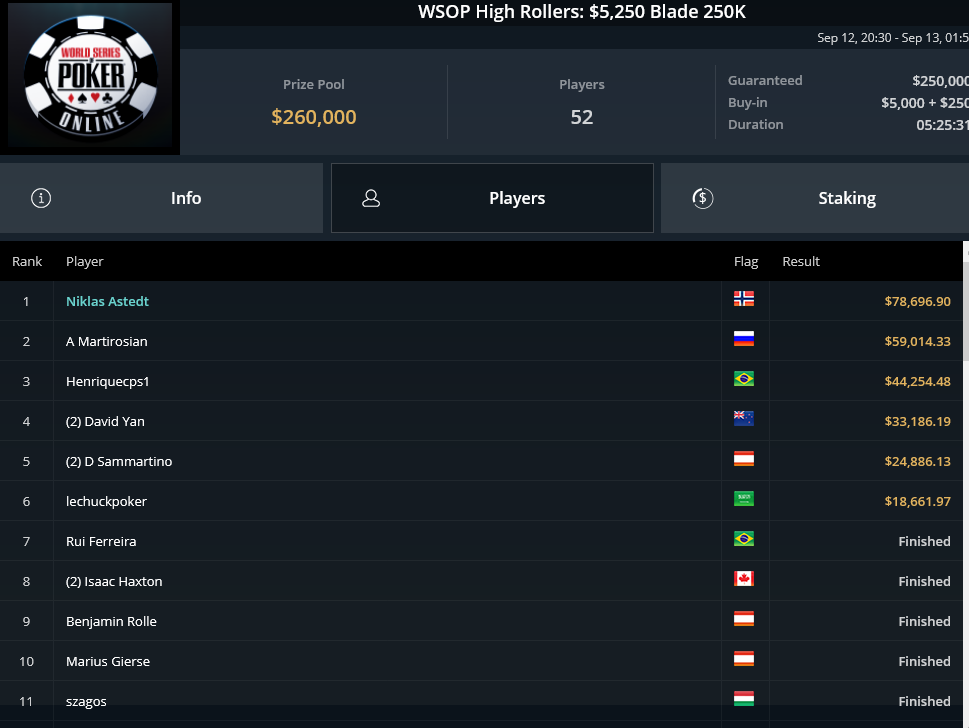Click the dollar coin Staking icon
969x728 pixels.
point(703,198)
